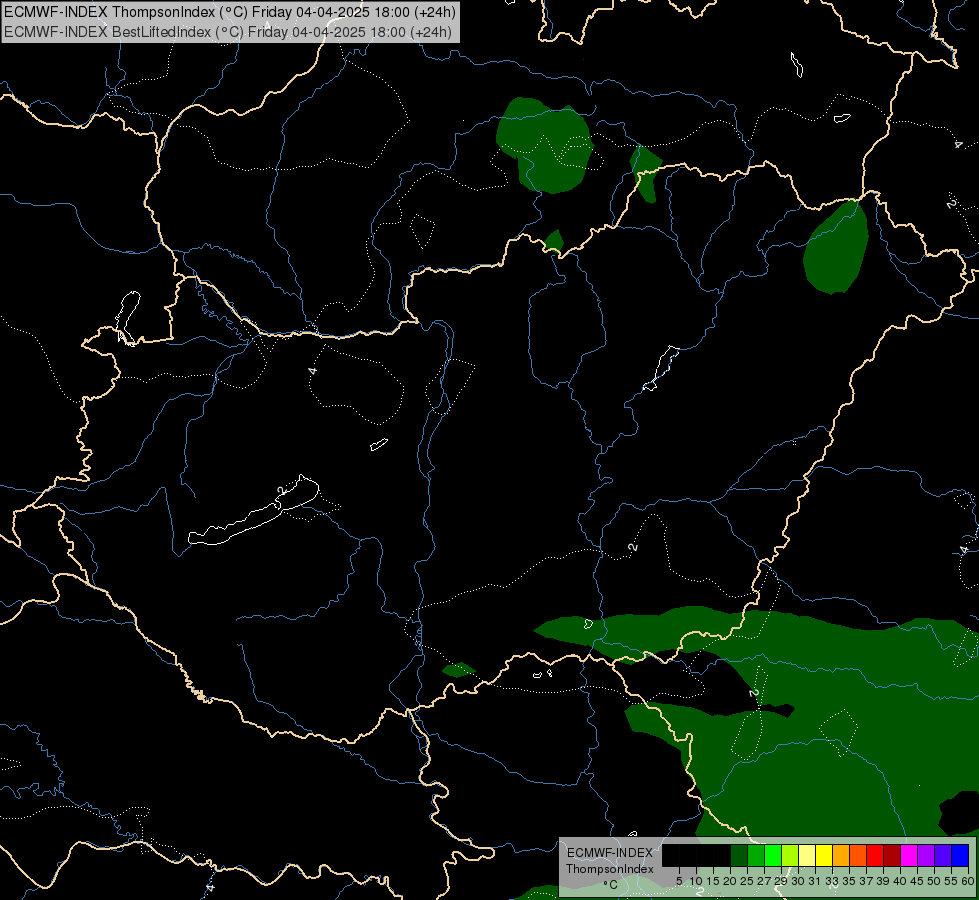Pick the pale yellow 30–31 legend swatch

tap(807, 855)
